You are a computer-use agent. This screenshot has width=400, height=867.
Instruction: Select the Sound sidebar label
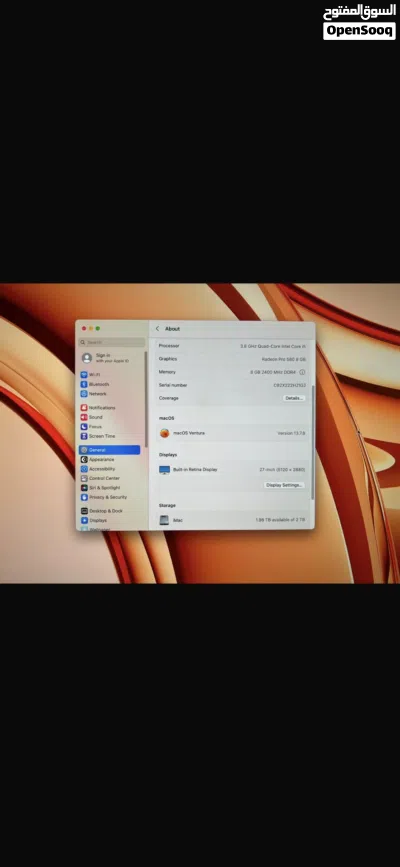[x=96, y=417]
